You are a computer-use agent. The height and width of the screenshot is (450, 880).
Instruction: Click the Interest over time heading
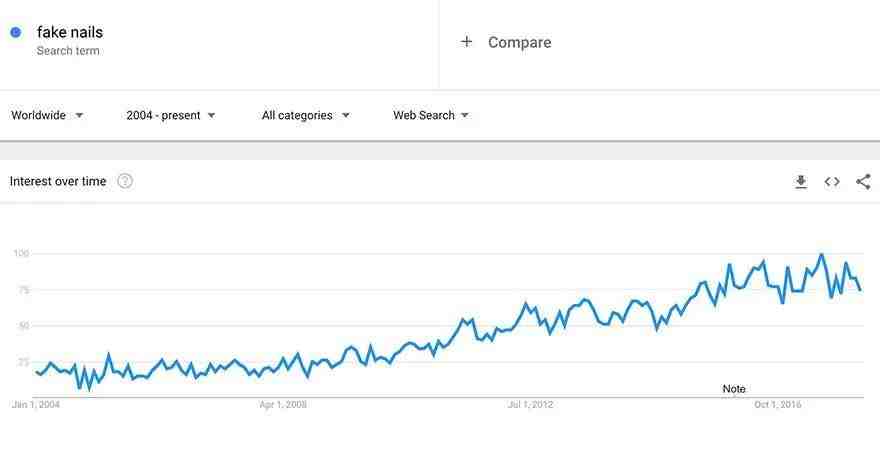[x=58, y=181]
